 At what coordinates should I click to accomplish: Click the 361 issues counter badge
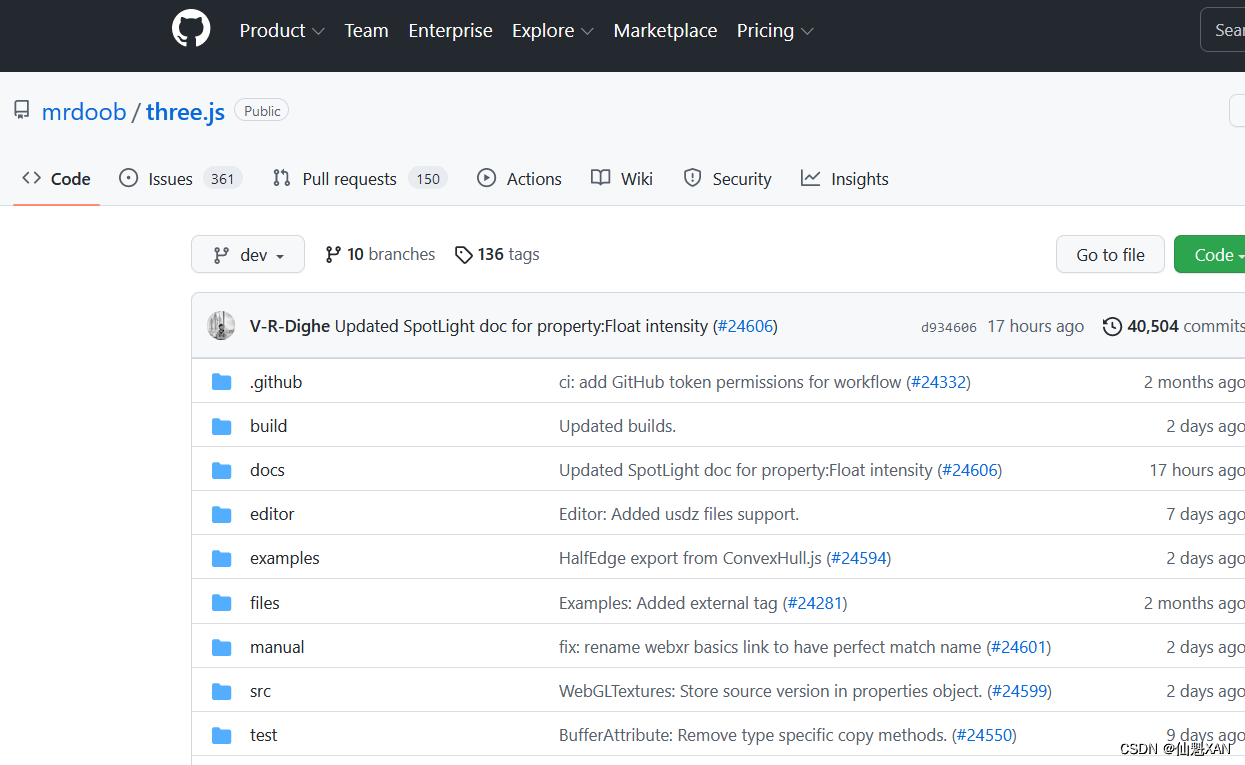222,179
